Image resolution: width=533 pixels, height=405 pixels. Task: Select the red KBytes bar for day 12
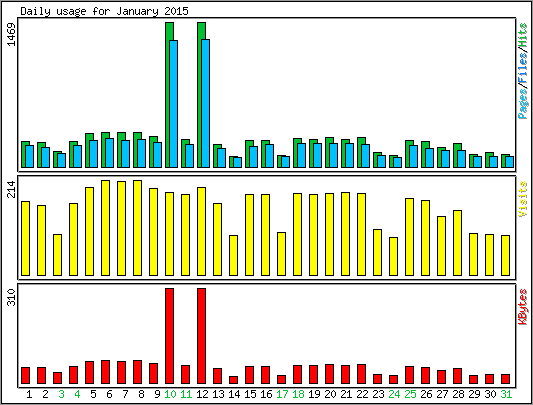tap(201, 336)
